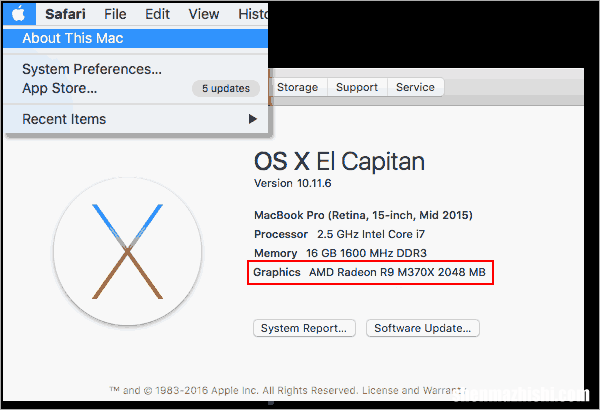Image resolution: width=600 pixels, height=410 pixels.
Task: Open the License and Warranty link
Action: click(x=414, y=390)
